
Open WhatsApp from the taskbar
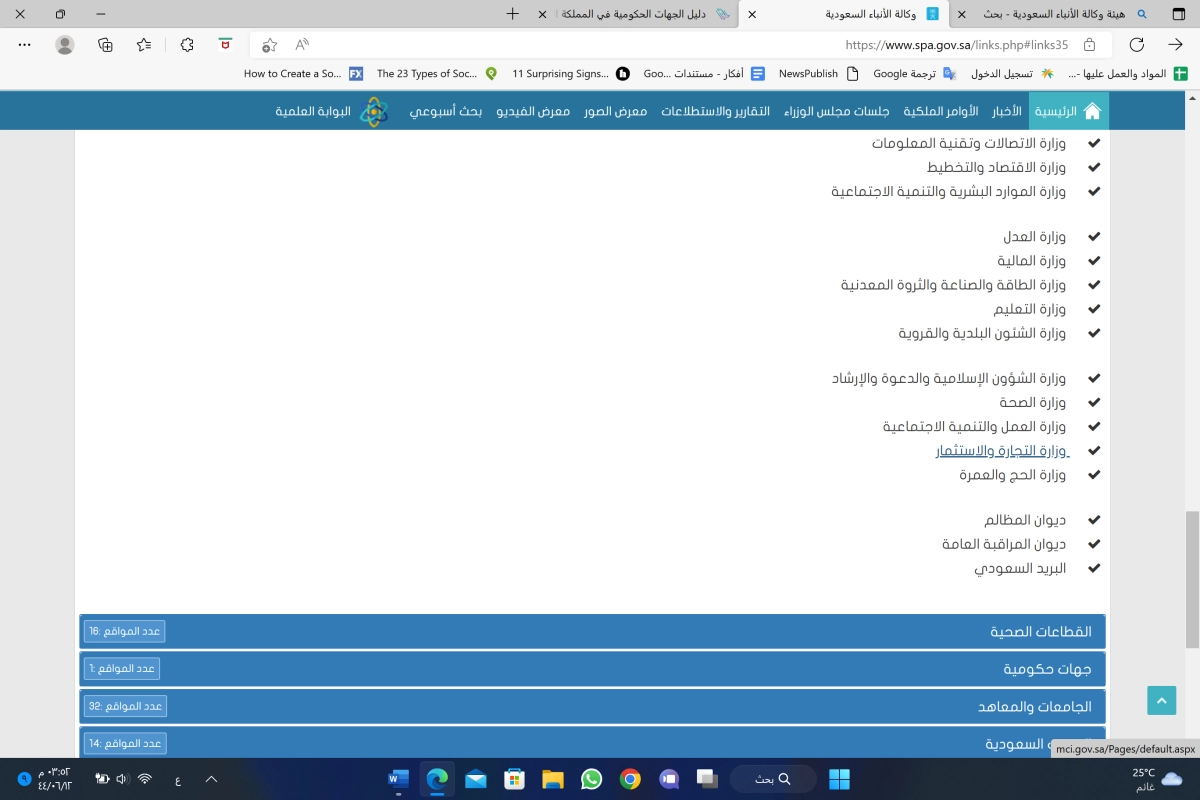tap(591, 779)
